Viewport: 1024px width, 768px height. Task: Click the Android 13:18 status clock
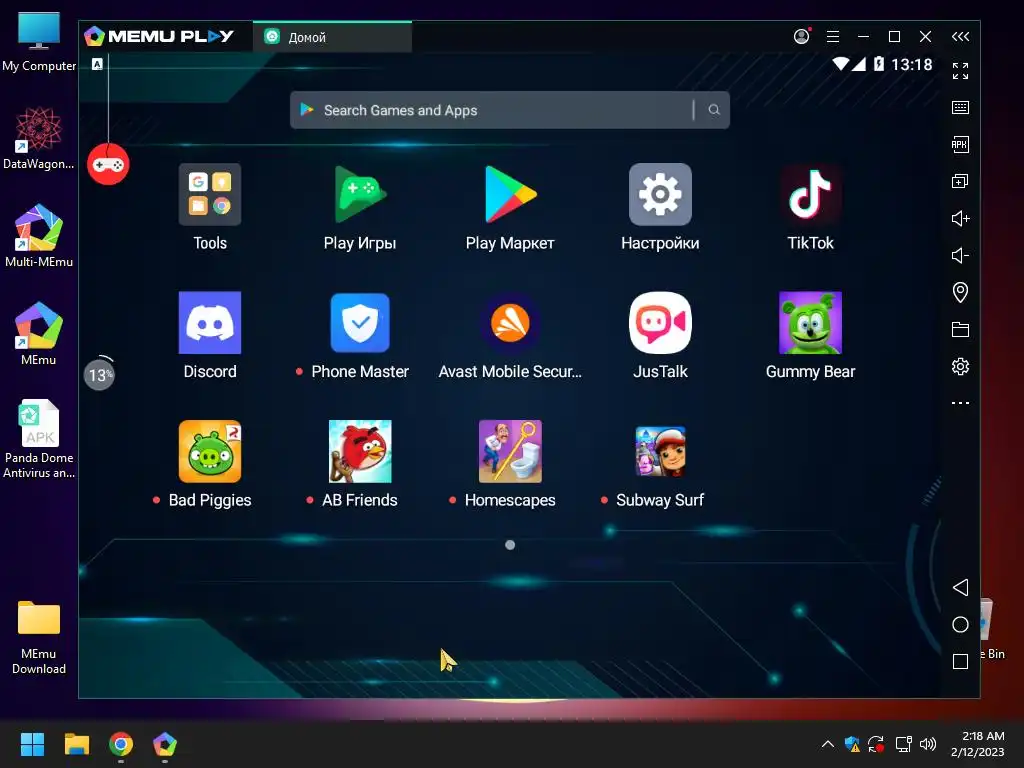pos(912,64)
